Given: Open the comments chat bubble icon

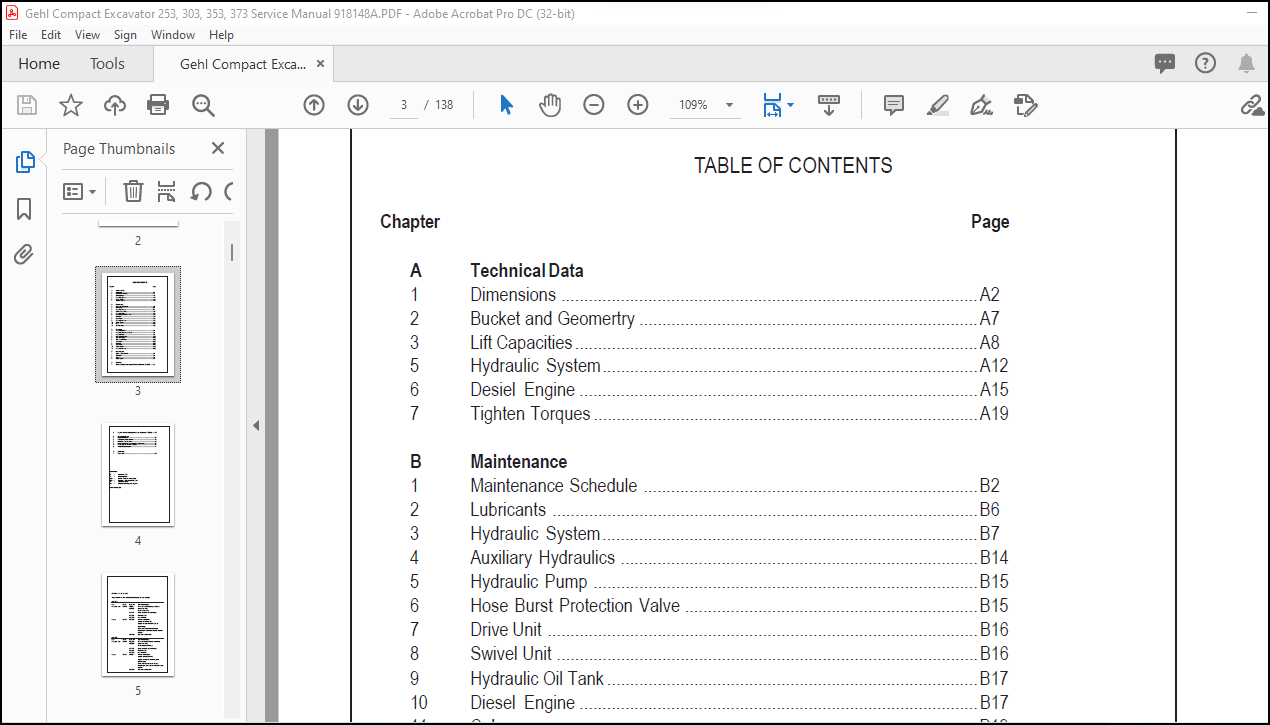Looking at the screenshot, I should [1165, 64].
